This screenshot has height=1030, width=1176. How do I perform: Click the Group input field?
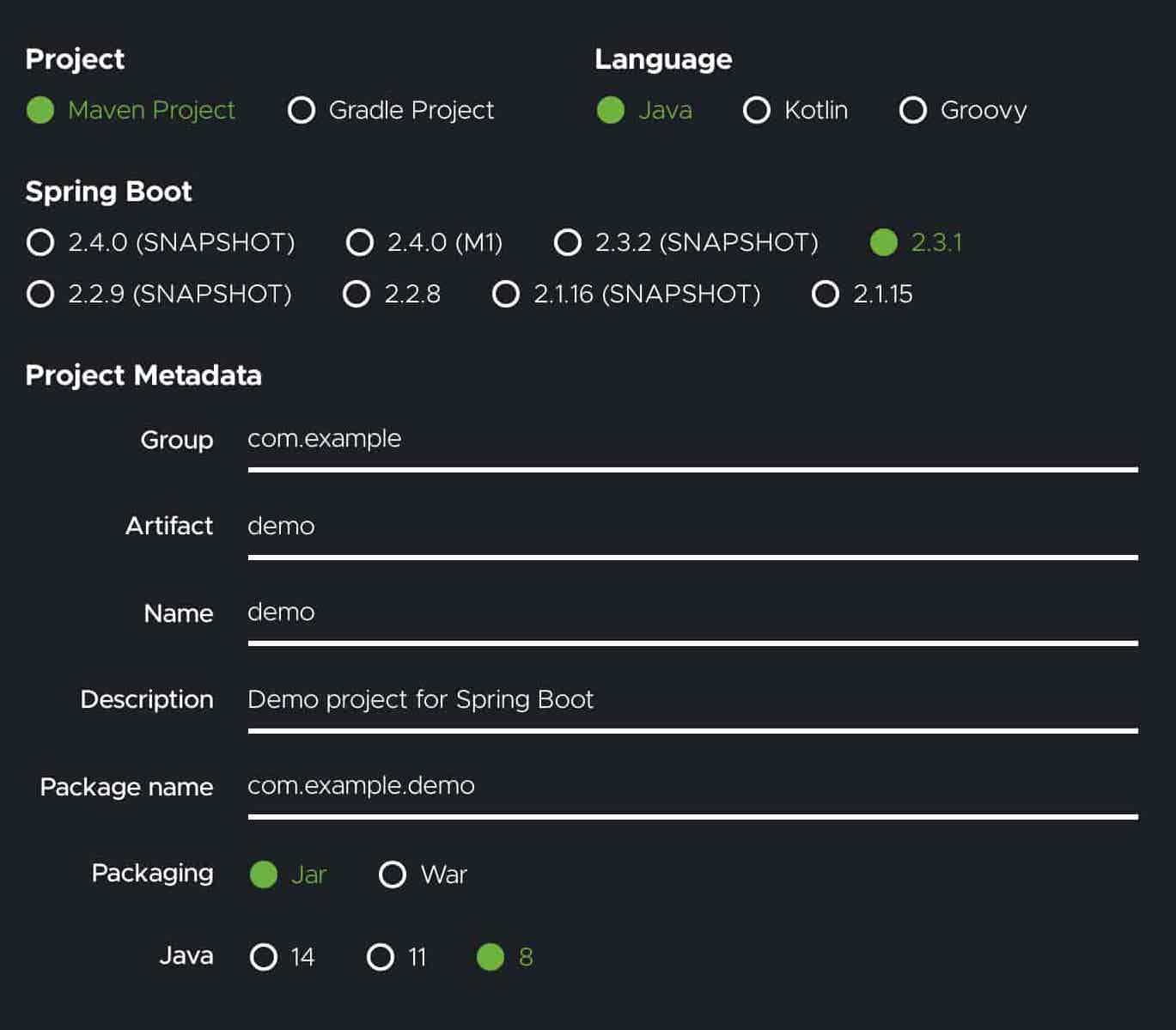pos(692,440)
